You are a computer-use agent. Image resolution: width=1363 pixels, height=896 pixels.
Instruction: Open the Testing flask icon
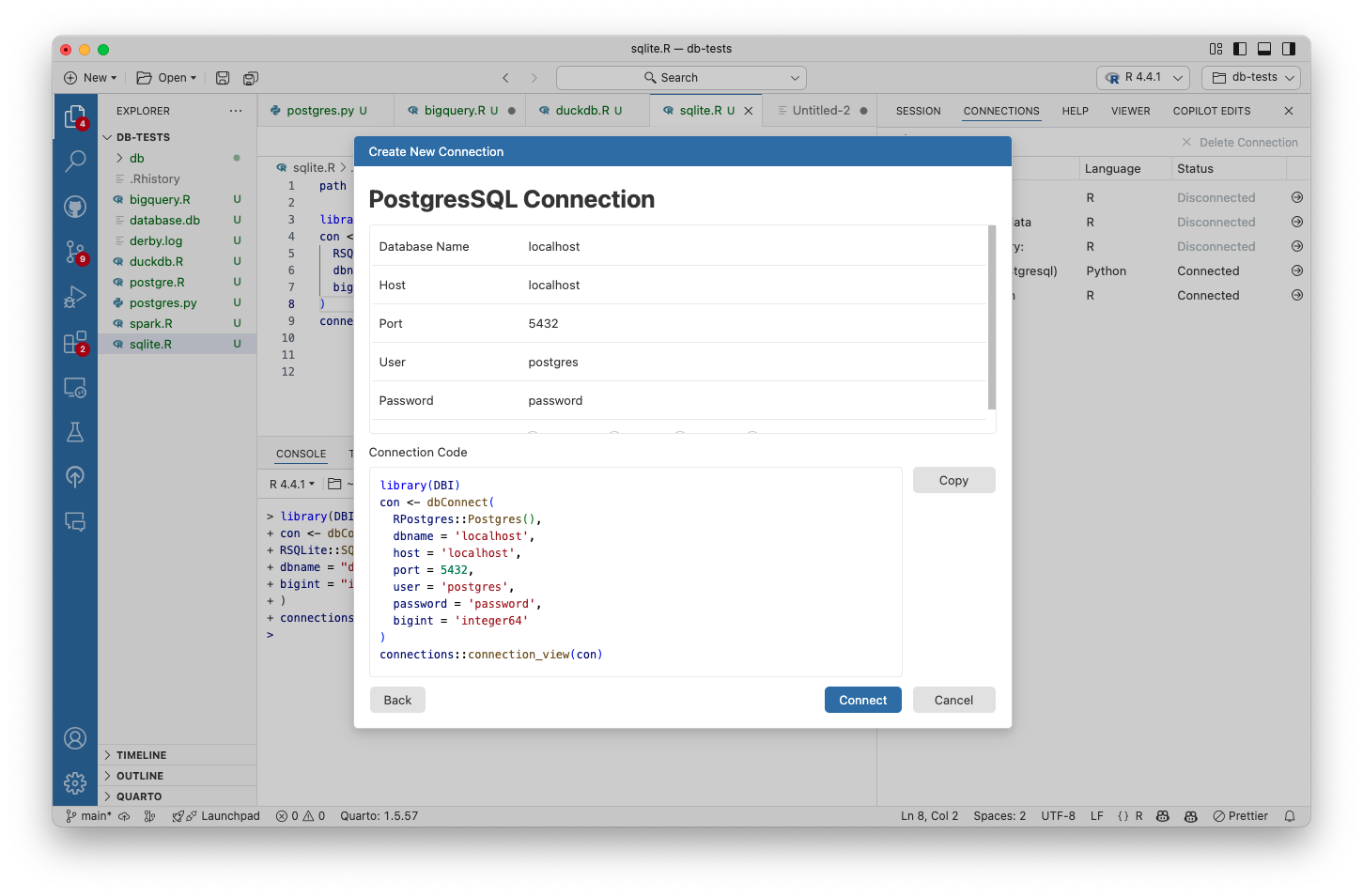click(75, 432)
